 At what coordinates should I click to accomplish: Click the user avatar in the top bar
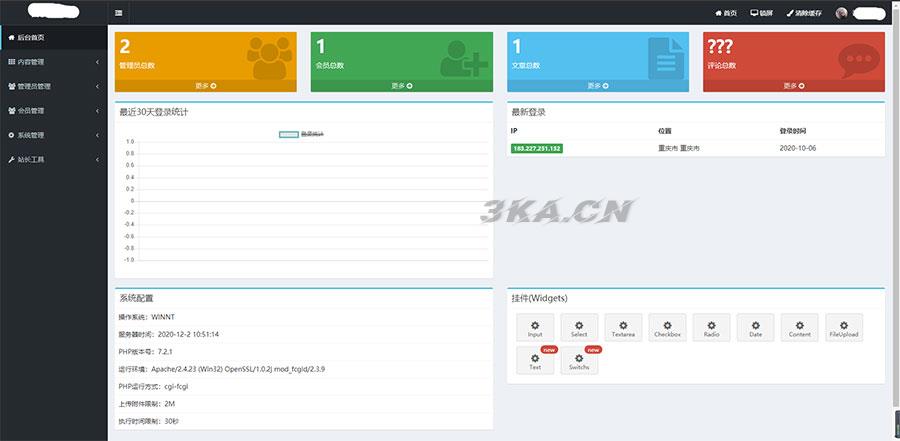tap(841, 13)
